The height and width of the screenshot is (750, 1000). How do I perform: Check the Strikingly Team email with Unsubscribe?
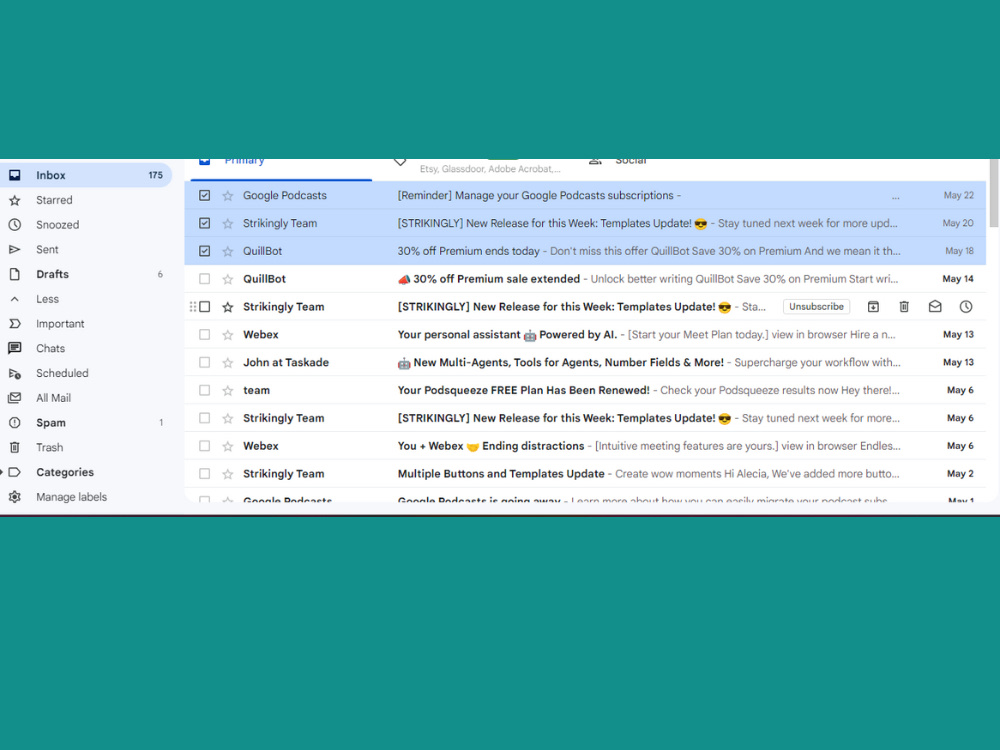204,307
